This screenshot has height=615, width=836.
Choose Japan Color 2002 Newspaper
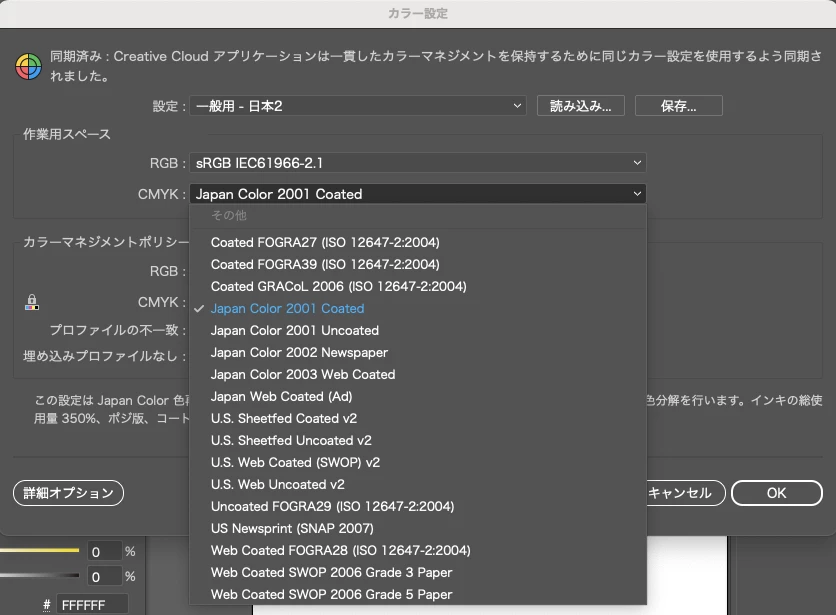pos(418,352)
